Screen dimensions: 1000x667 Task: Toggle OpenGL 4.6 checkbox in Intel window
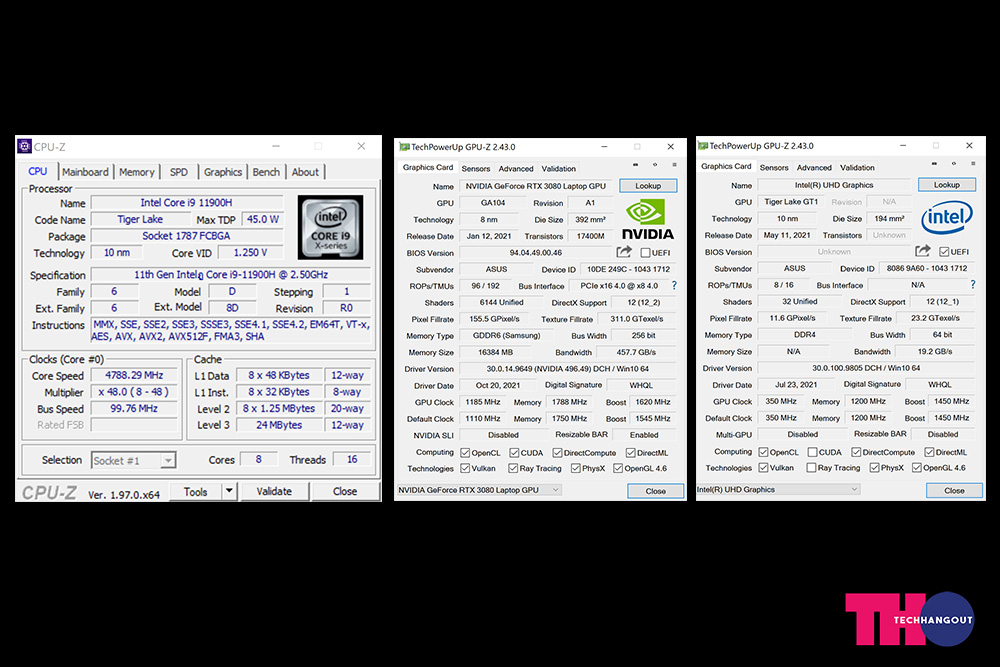(x=916, y=467)
